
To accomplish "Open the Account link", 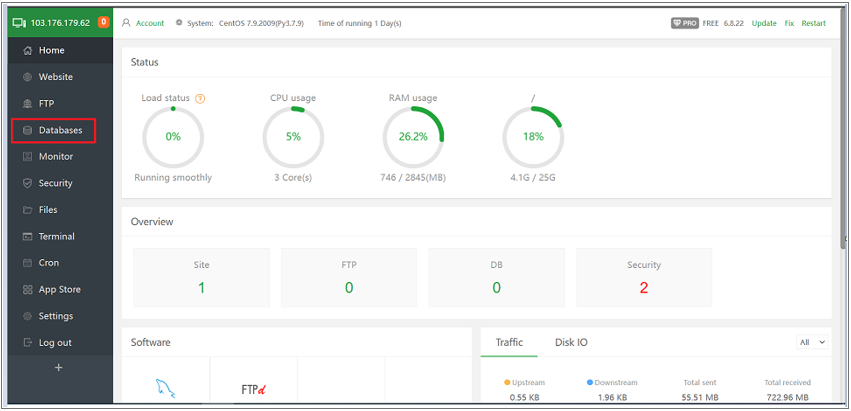I will coord(150,23).
